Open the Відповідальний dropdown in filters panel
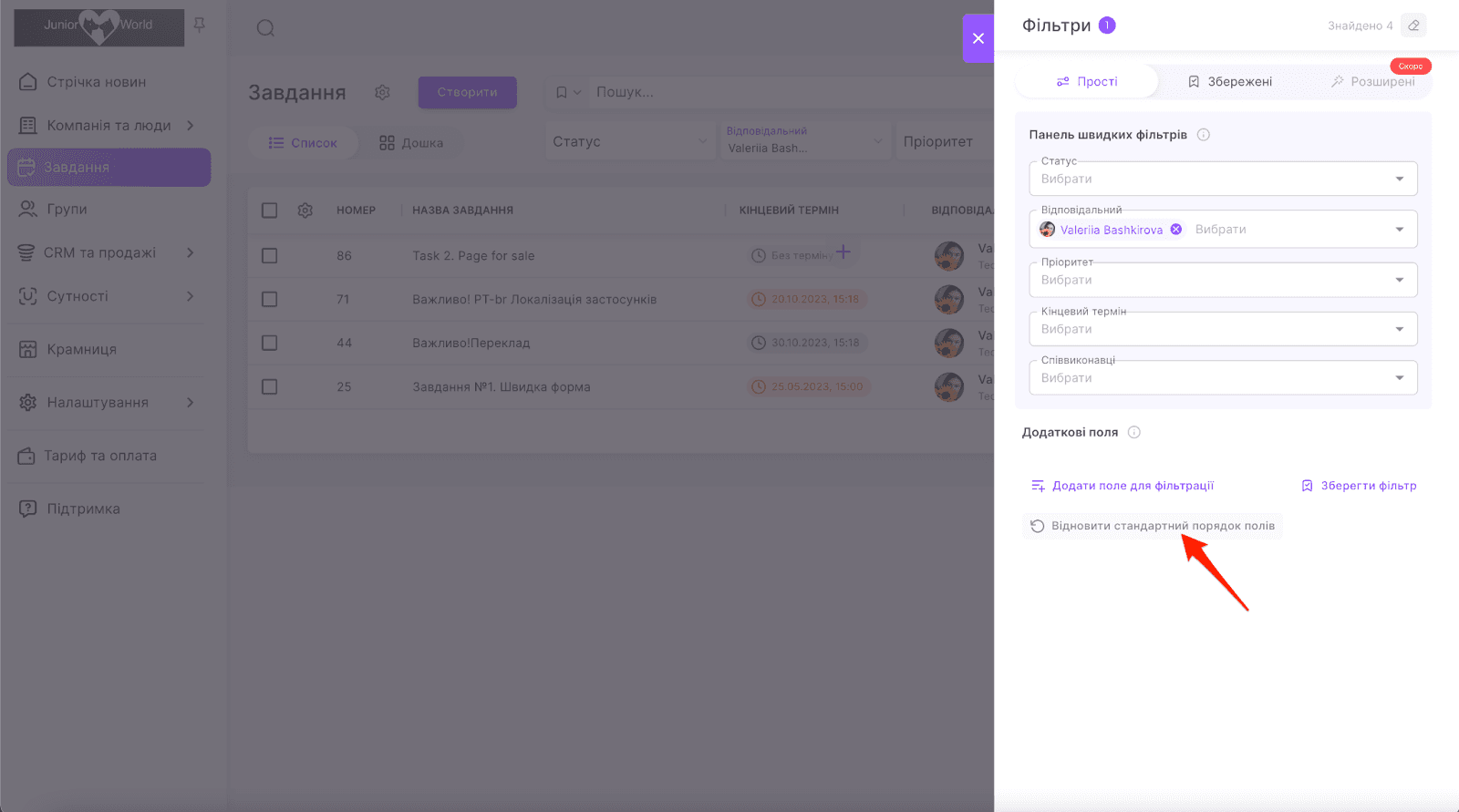 tap(1223, 230)
